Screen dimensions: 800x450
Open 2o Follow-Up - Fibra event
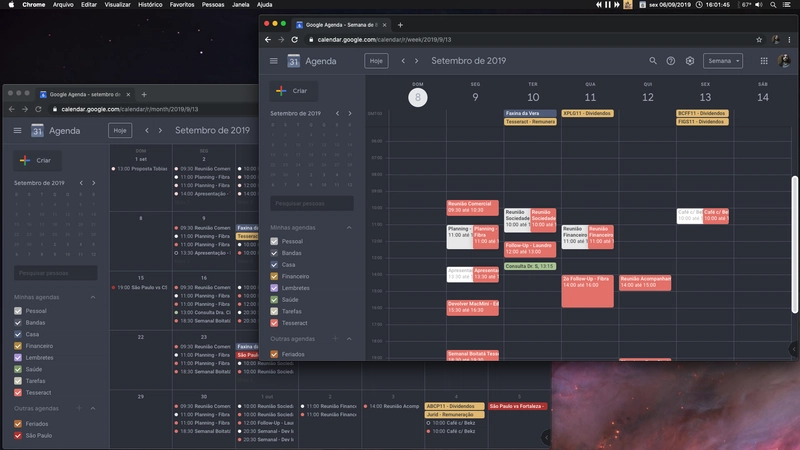587,291
